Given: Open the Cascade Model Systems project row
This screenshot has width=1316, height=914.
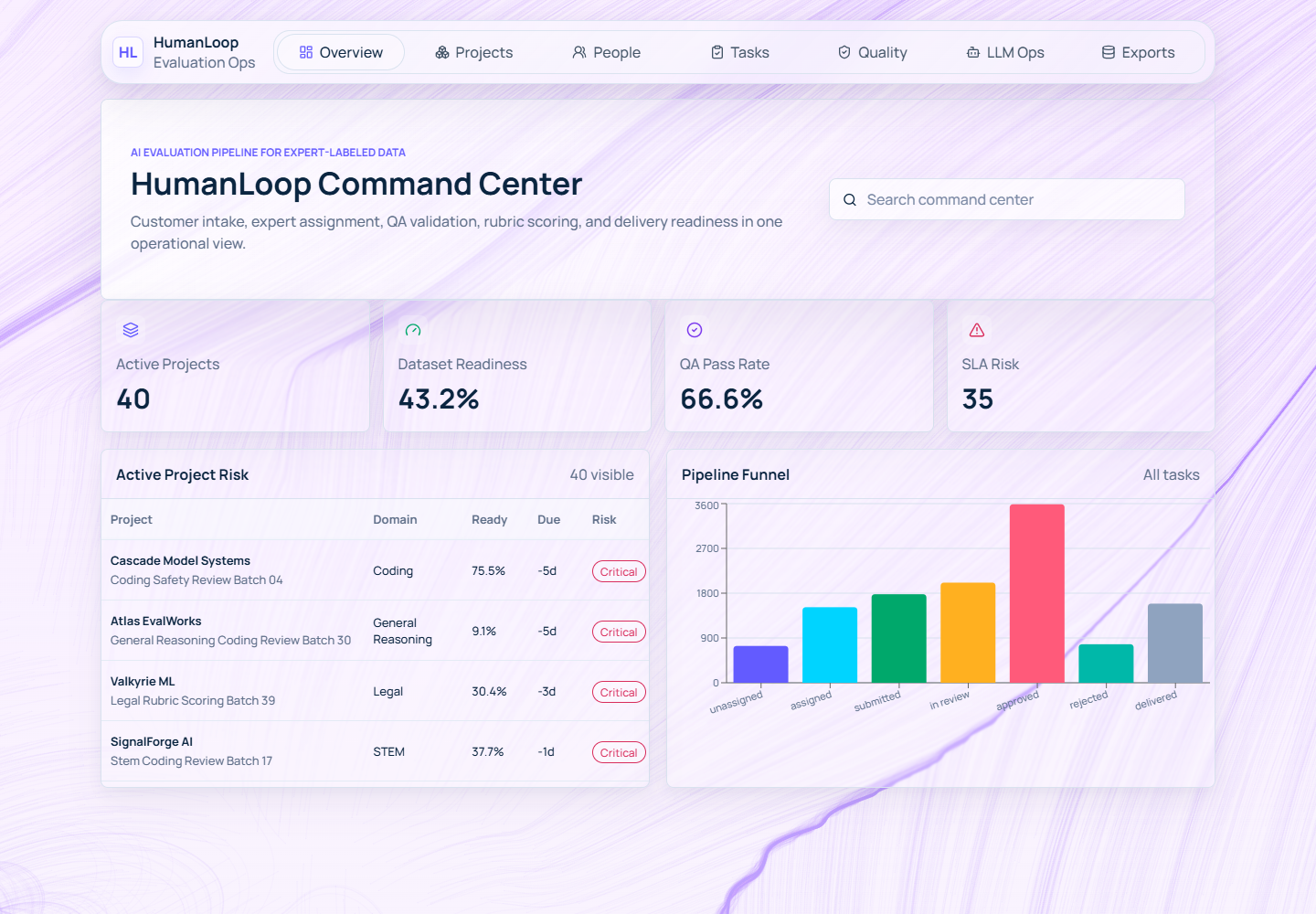Looking at the screenshot, I should (375, 570).
